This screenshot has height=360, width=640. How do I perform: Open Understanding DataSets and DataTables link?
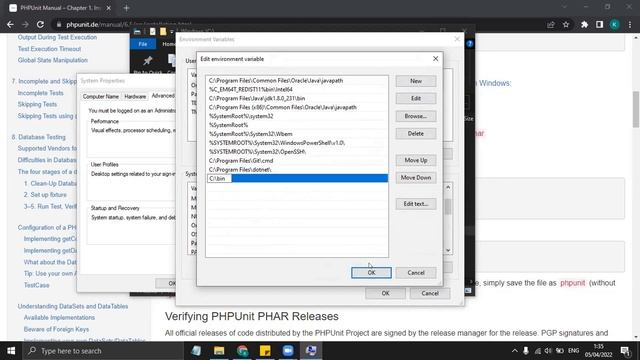click(73, 306)
